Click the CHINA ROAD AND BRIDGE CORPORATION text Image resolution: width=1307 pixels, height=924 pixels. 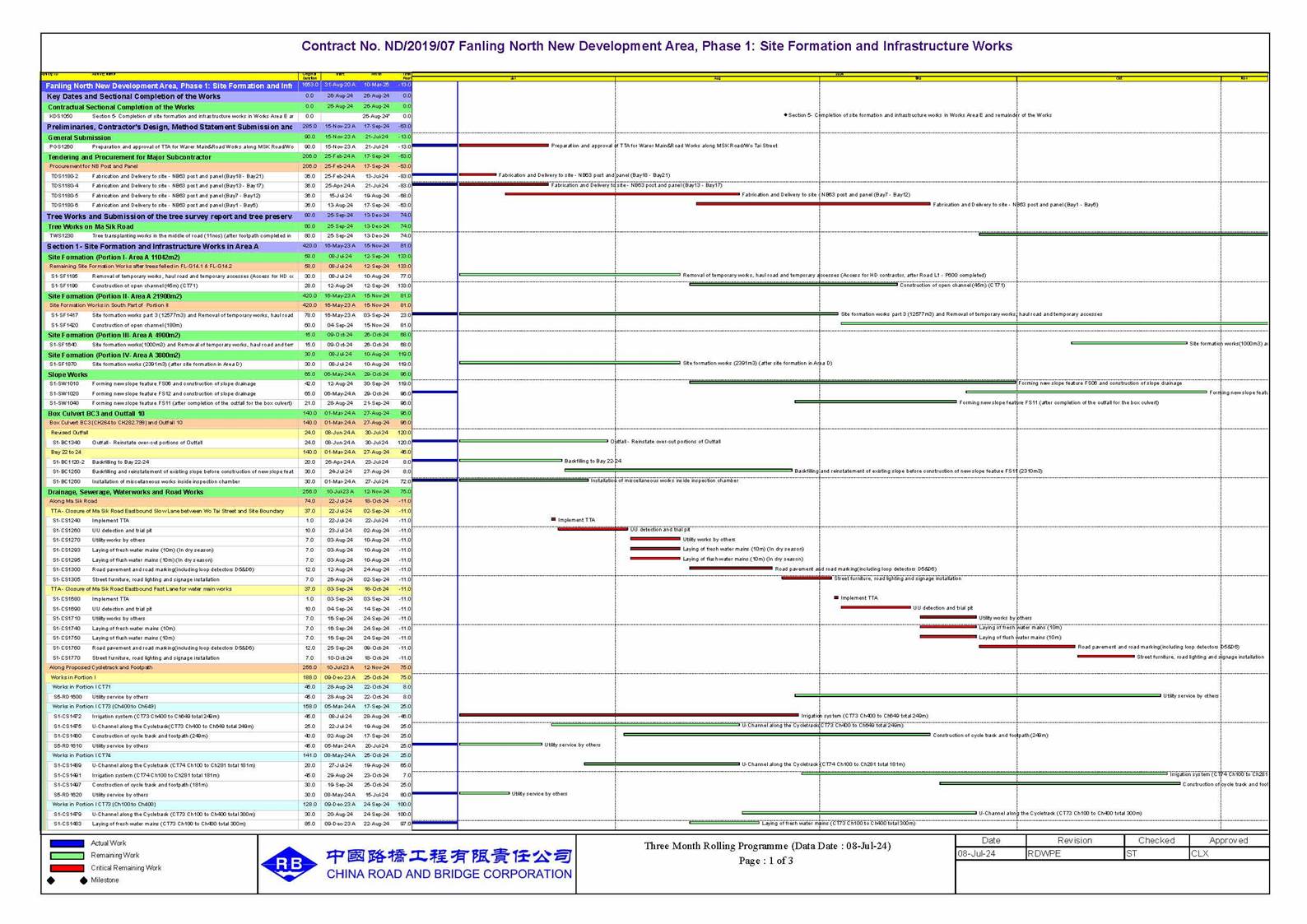pos(449,874)
